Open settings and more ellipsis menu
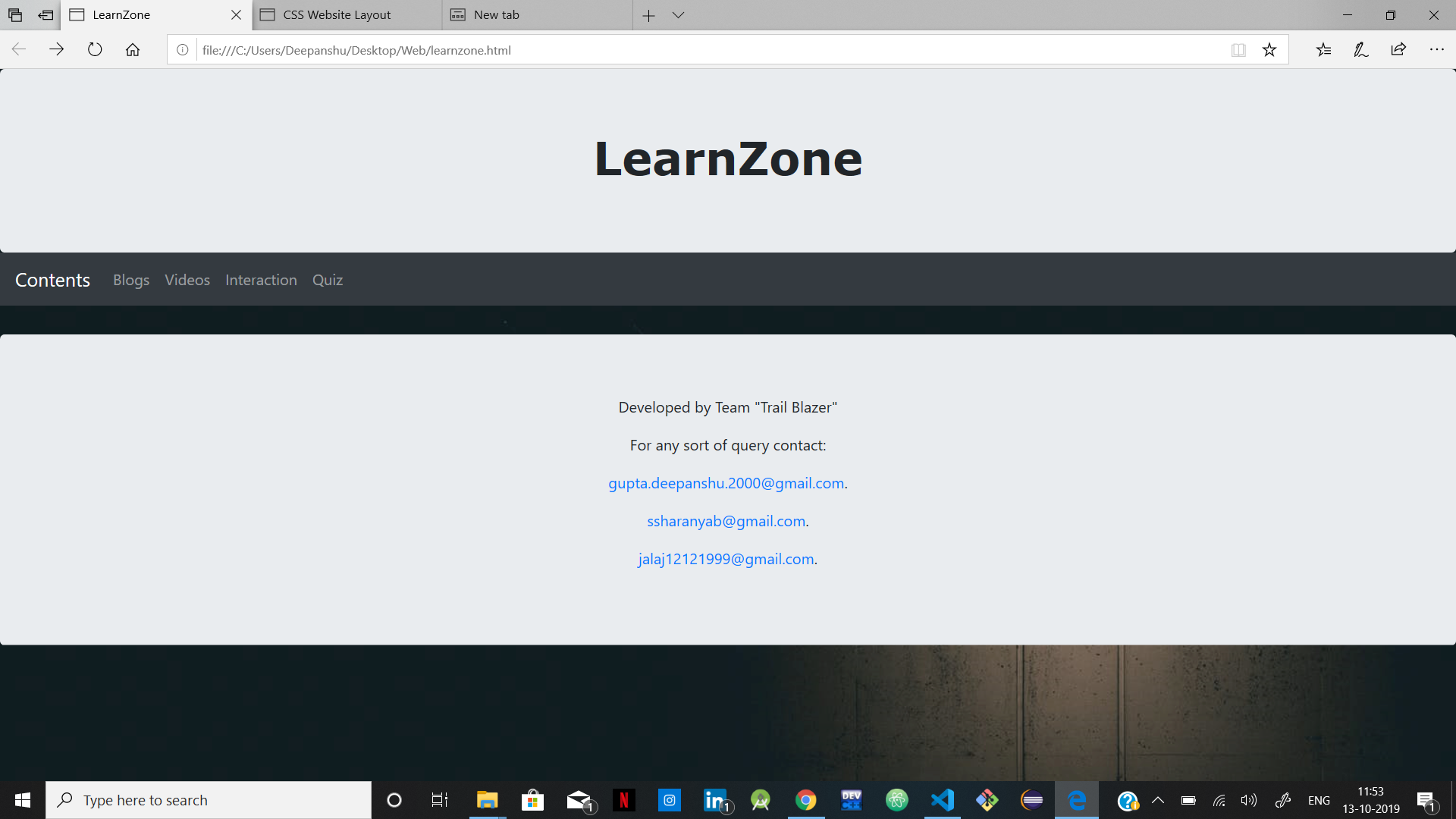 click(x=1436, y=50)
